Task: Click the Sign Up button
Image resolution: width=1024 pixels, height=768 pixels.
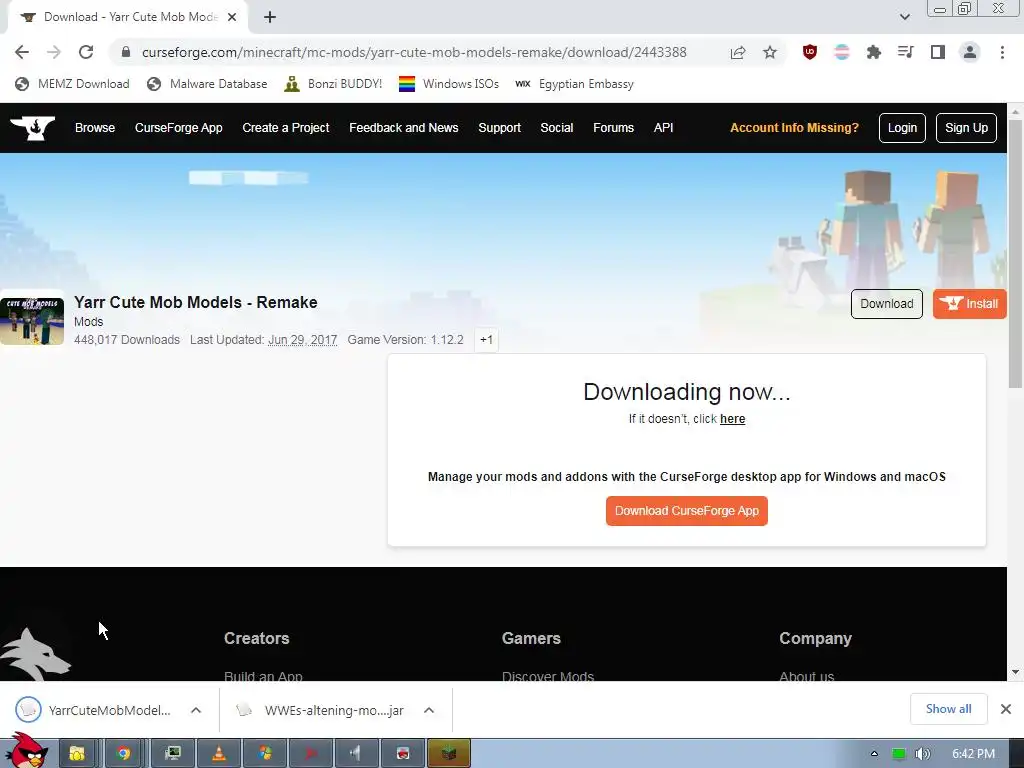Action: coord(966,128)
